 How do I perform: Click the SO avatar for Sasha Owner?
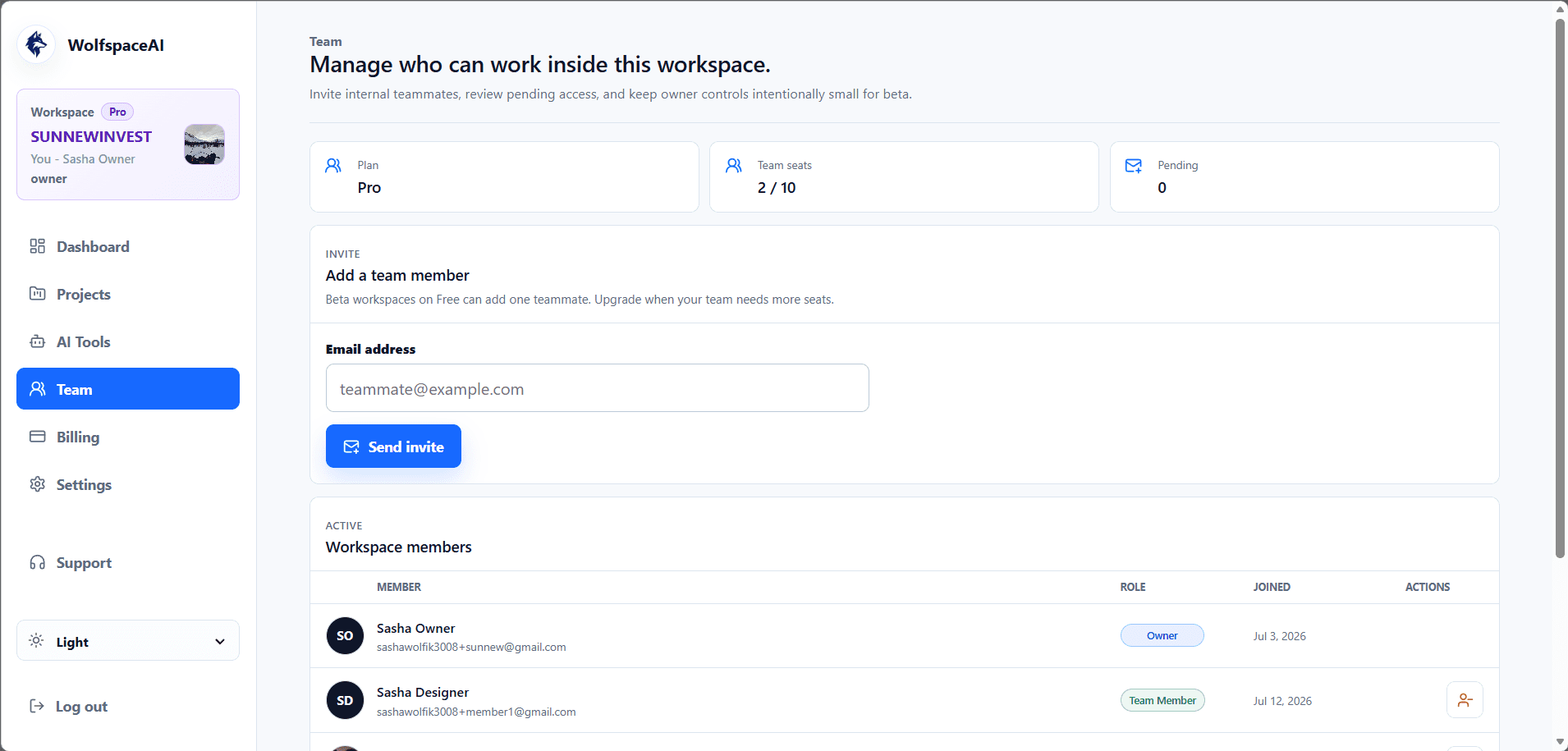(345, 636)
